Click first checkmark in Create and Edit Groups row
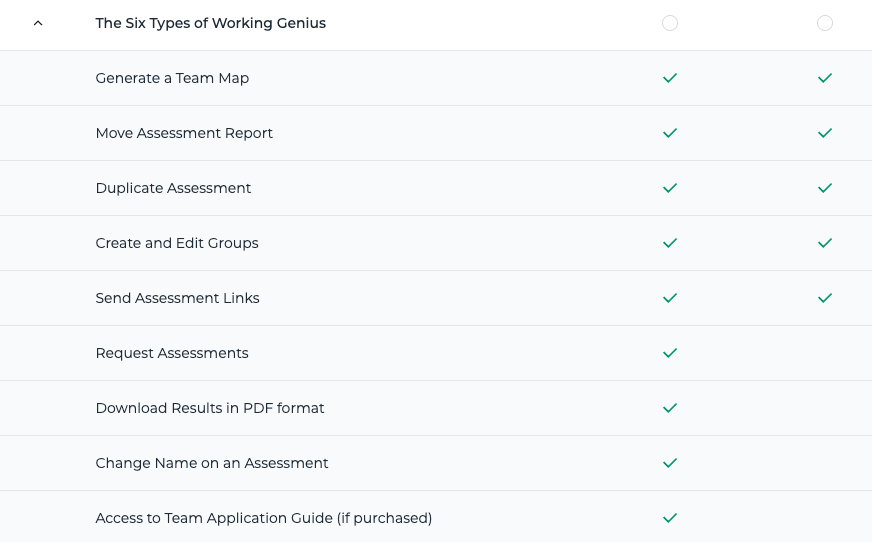Viewport: 872px width, 542px height. tap(670, 243)
